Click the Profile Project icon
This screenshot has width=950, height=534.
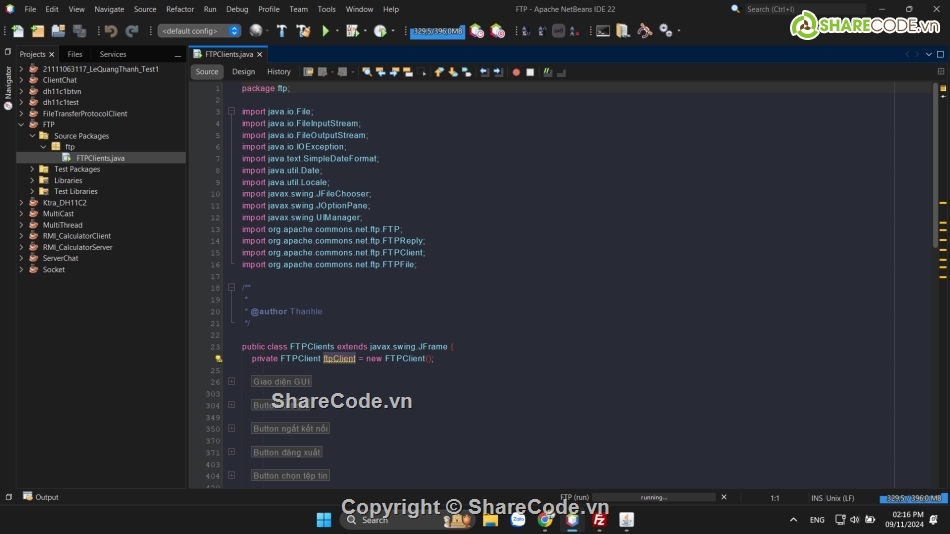(380, 31)
